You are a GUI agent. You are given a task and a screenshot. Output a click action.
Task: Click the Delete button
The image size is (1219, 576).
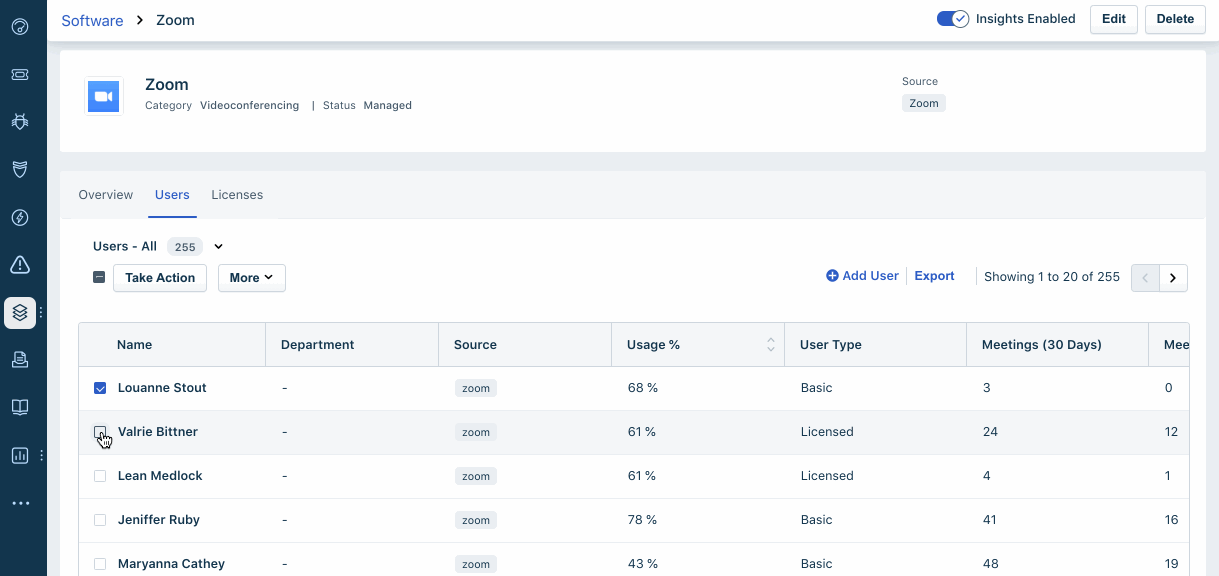[x=1176, y=19]
